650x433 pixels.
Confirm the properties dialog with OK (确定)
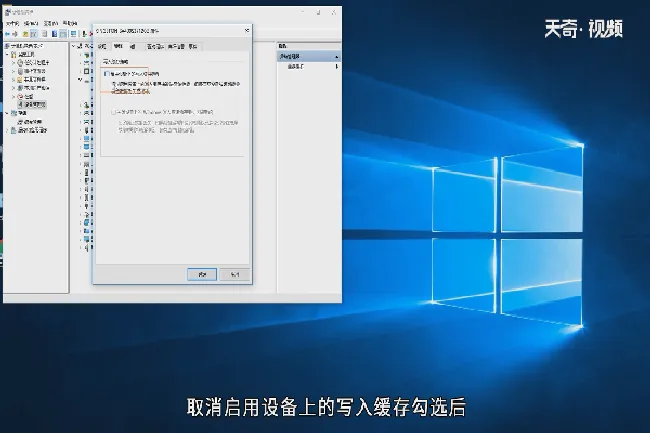pyautogui.click(x=202, y=274)
